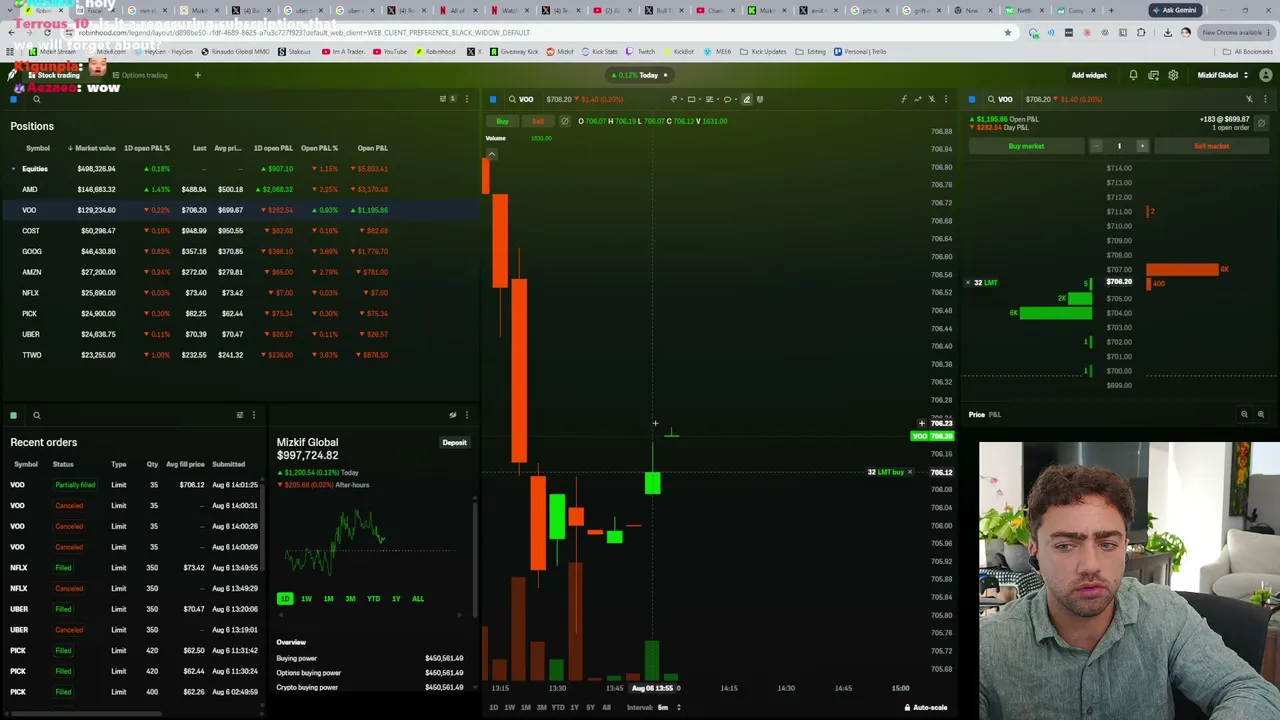Toggle the chart magnet snap tool
Image resolution: width=1280 pixels, height=720 pixels.
(x=760, y=99)
